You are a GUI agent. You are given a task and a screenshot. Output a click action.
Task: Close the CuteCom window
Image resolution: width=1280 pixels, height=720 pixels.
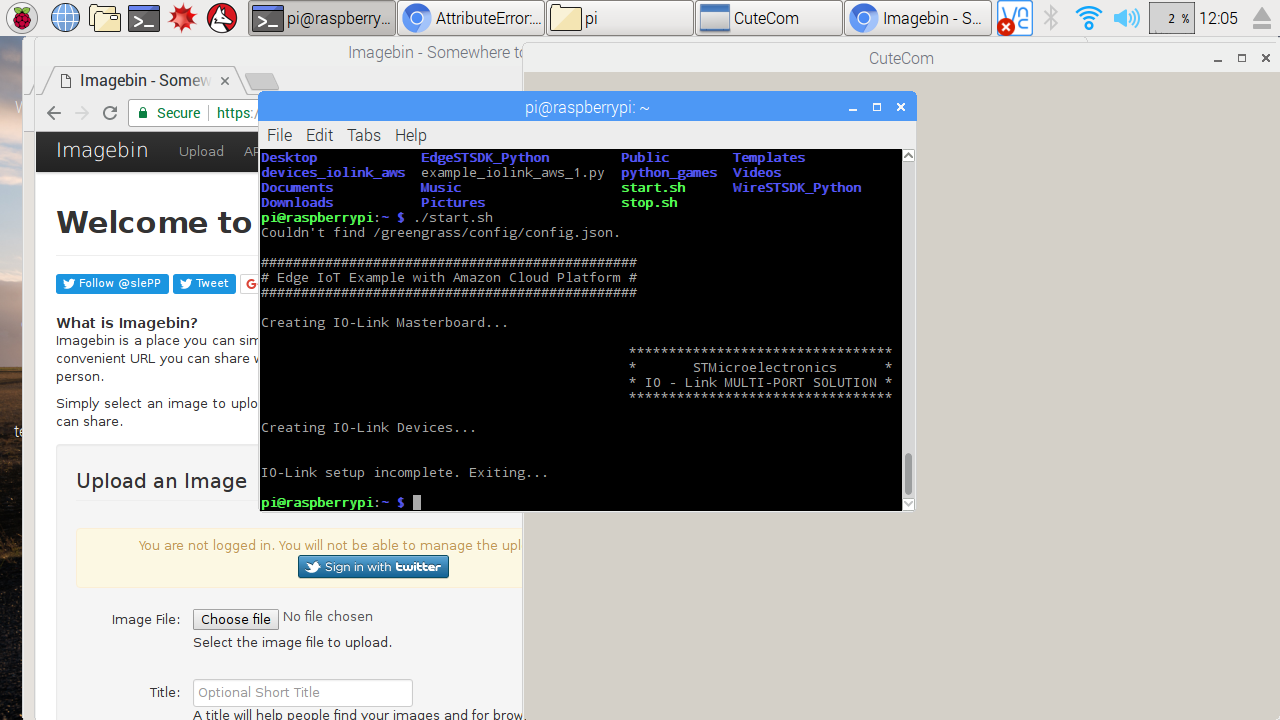1265,59
